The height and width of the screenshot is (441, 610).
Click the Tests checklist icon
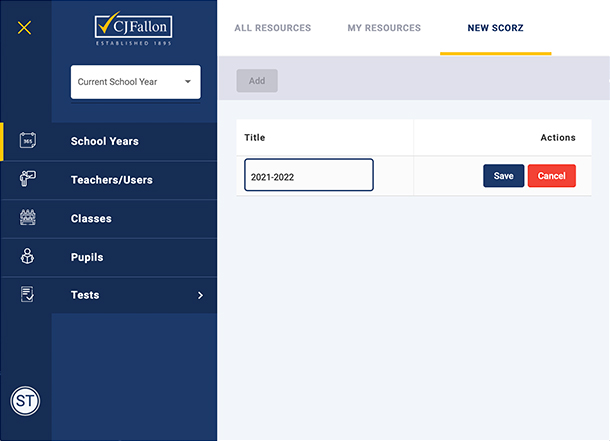pyautogui.click(x=27, y=295)
